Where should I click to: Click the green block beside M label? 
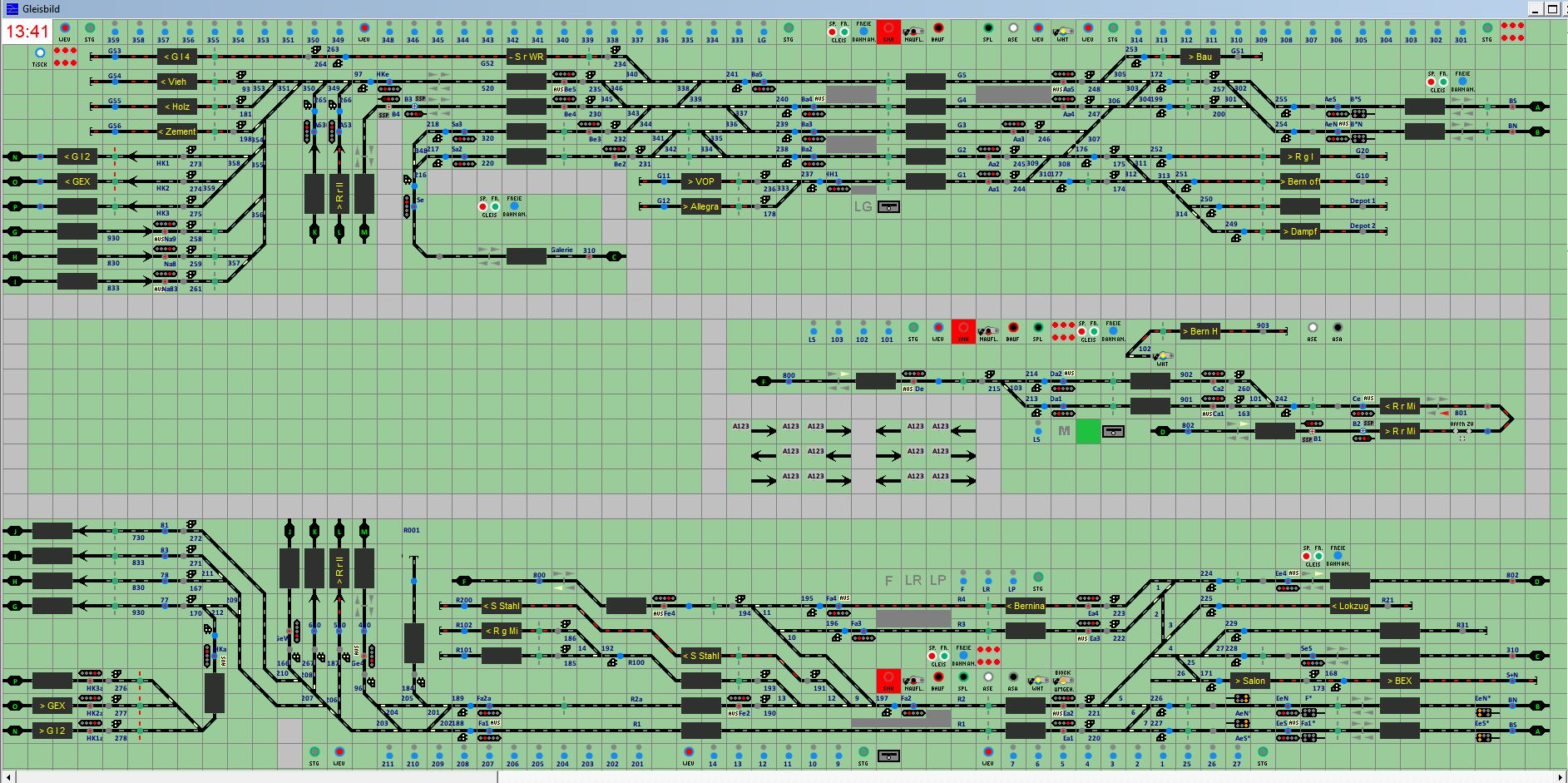click(x=1088, y=431)
